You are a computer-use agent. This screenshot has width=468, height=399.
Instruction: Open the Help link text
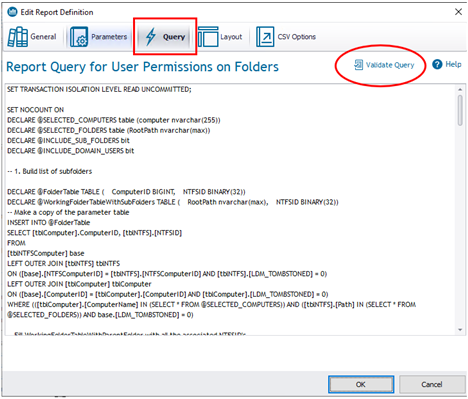click(453, 64)
